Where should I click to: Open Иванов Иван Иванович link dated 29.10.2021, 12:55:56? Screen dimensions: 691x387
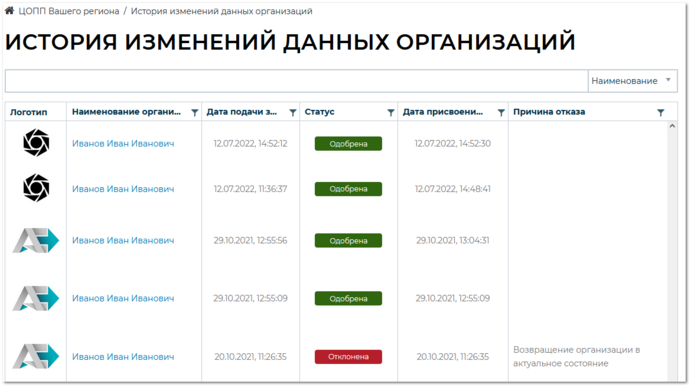(x=123, y=241)
